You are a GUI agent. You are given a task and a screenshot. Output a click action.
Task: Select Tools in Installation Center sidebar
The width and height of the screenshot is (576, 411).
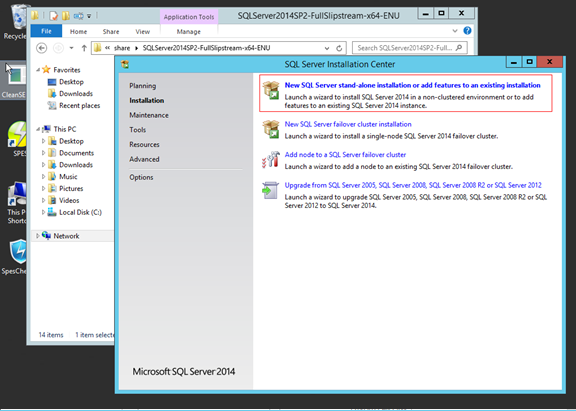pos(137,130)
